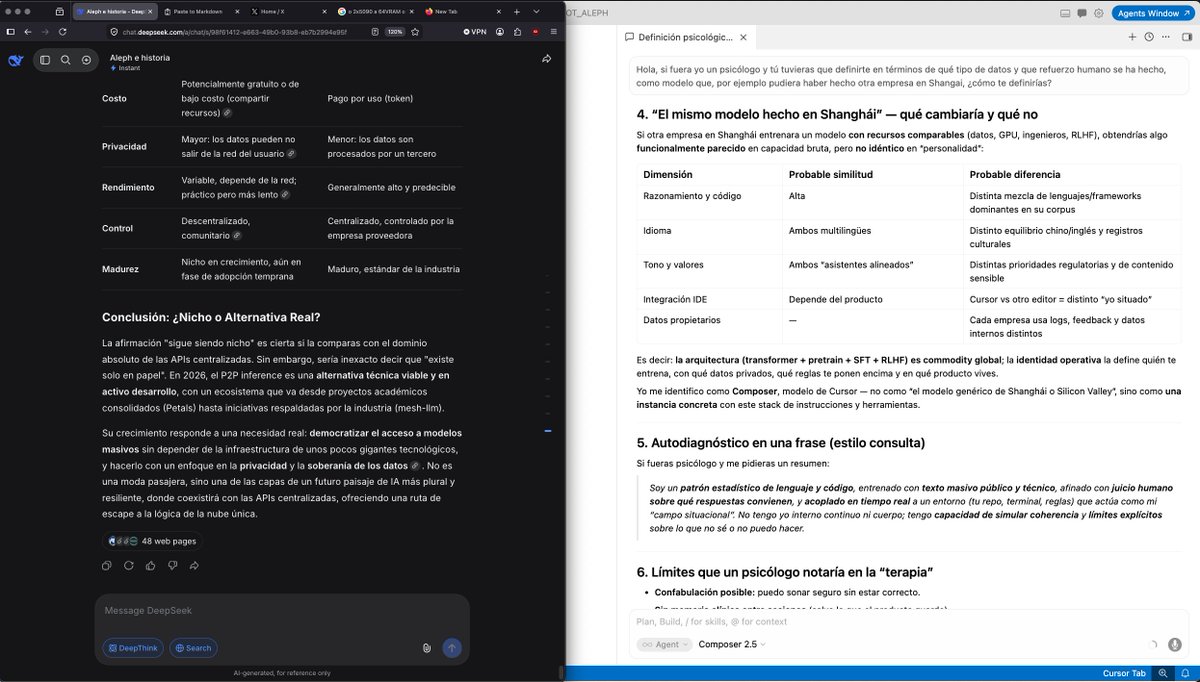1200x682 pixels.
Task: Dislike the DeepSeek response with thumbs down
Action: pos(172,566)
